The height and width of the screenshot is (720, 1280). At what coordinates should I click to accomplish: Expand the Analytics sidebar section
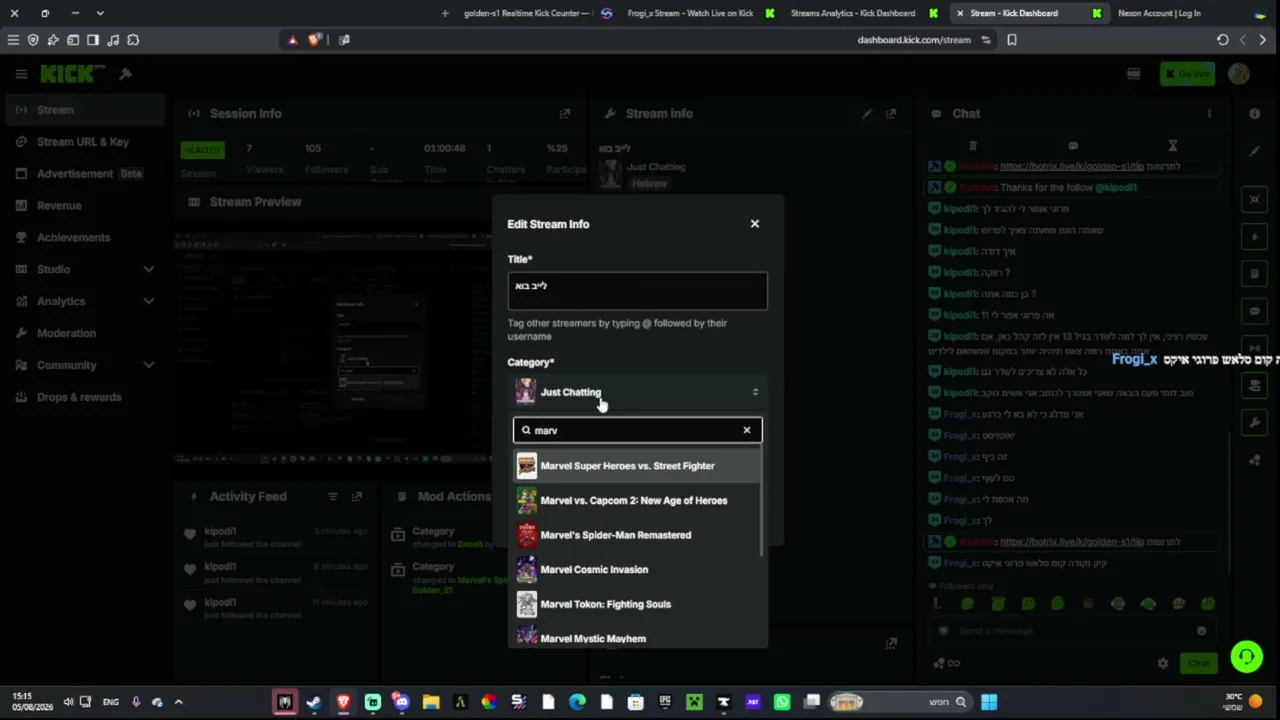click(83, 302)
